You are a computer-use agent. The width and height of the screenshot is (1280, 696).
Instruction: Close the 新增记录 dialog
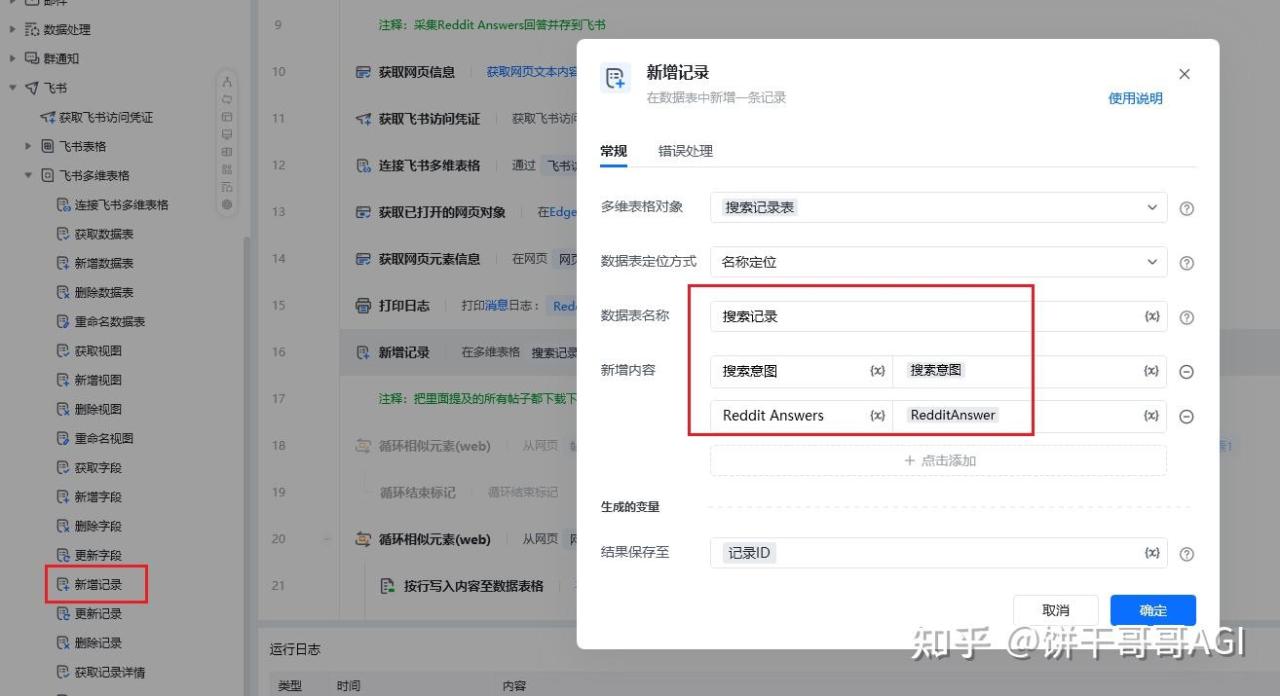click(x=1184, y=74)
